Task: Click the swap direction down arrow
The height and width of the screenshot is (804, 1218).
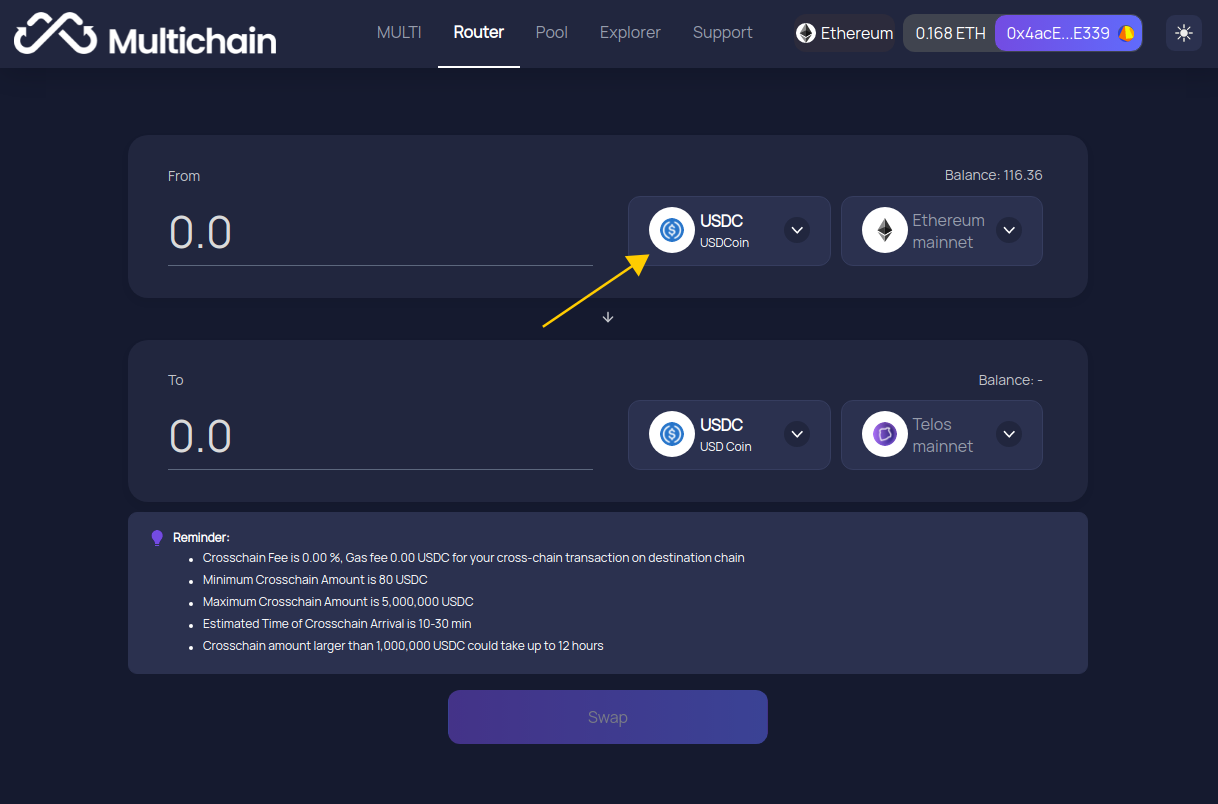Action: [608, 317]
